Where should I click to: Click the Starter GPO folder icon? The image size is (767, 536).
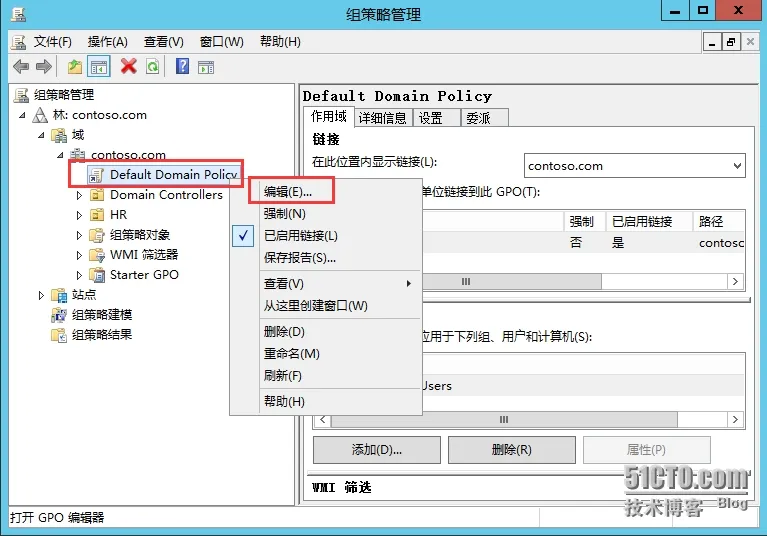pyautogui.click(x=97, y=275)
